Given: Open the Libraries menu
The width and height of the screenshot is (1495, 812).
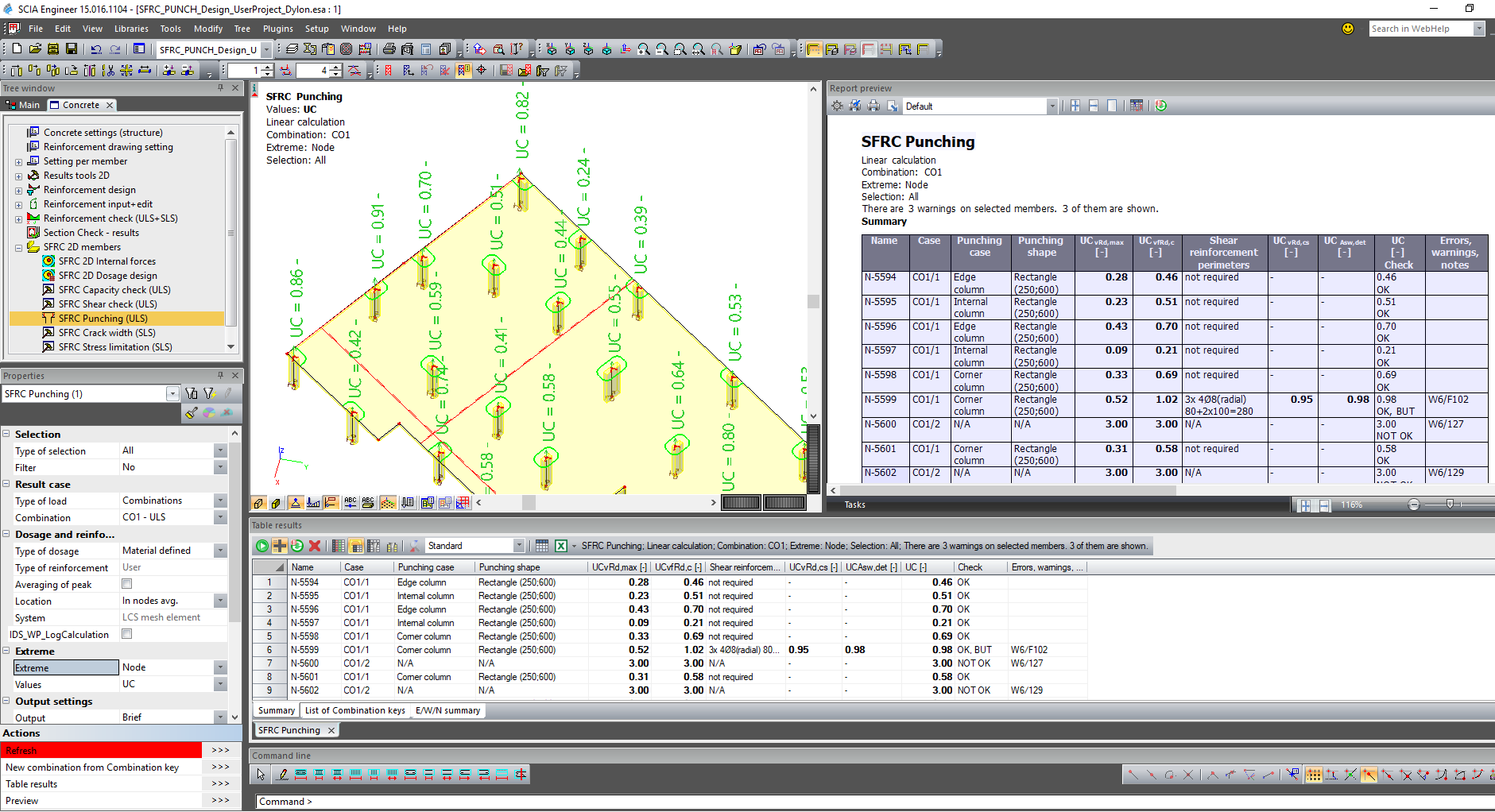Looking at the screenshot, I should 131,29.
